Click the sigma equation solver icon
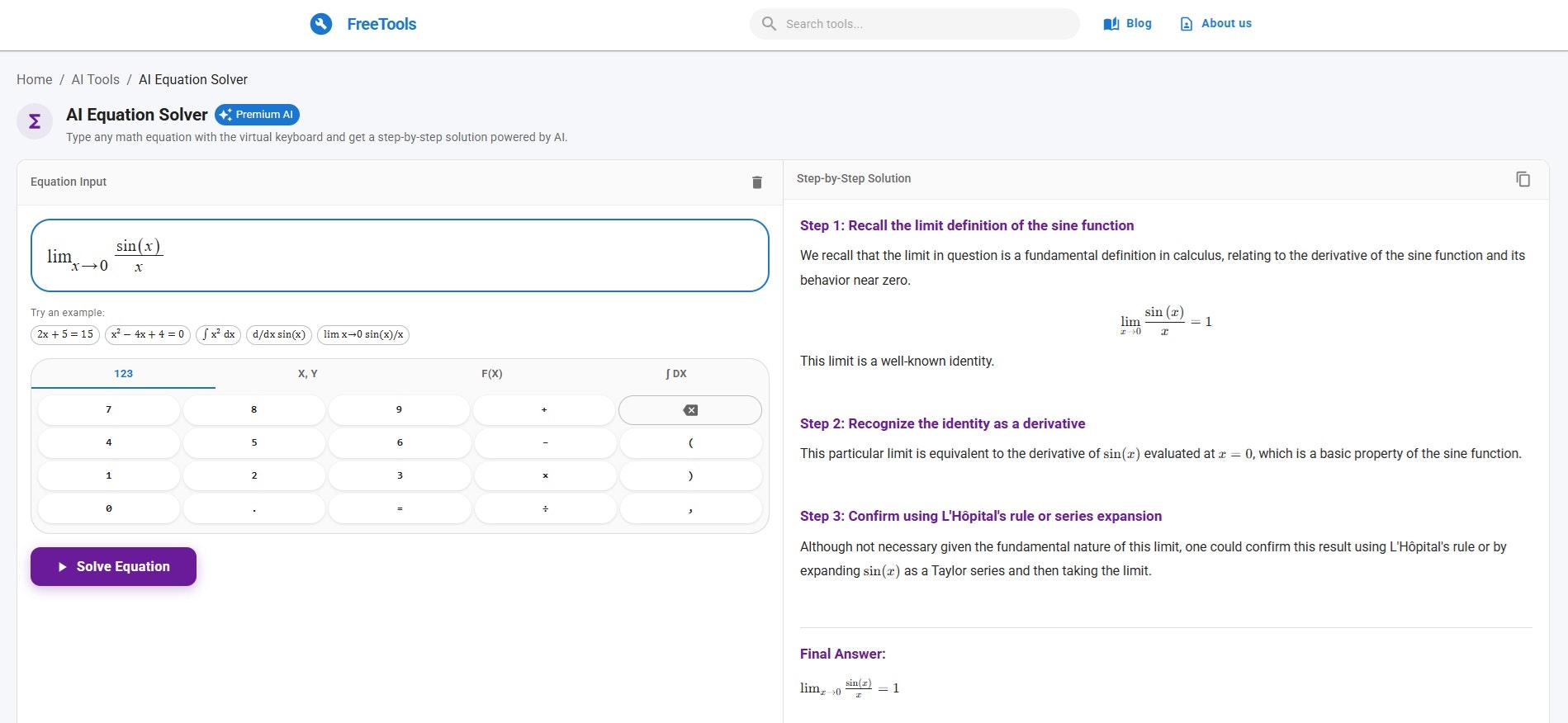The width and height of the screenshot is (1568, 723). tap(35, 121)
